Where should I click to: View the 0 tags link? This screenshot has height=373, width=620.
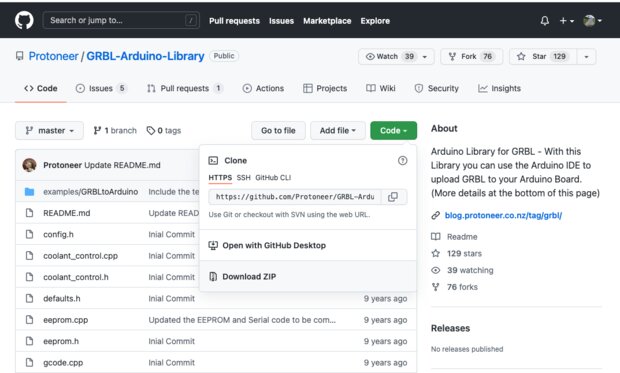[164, 131]
